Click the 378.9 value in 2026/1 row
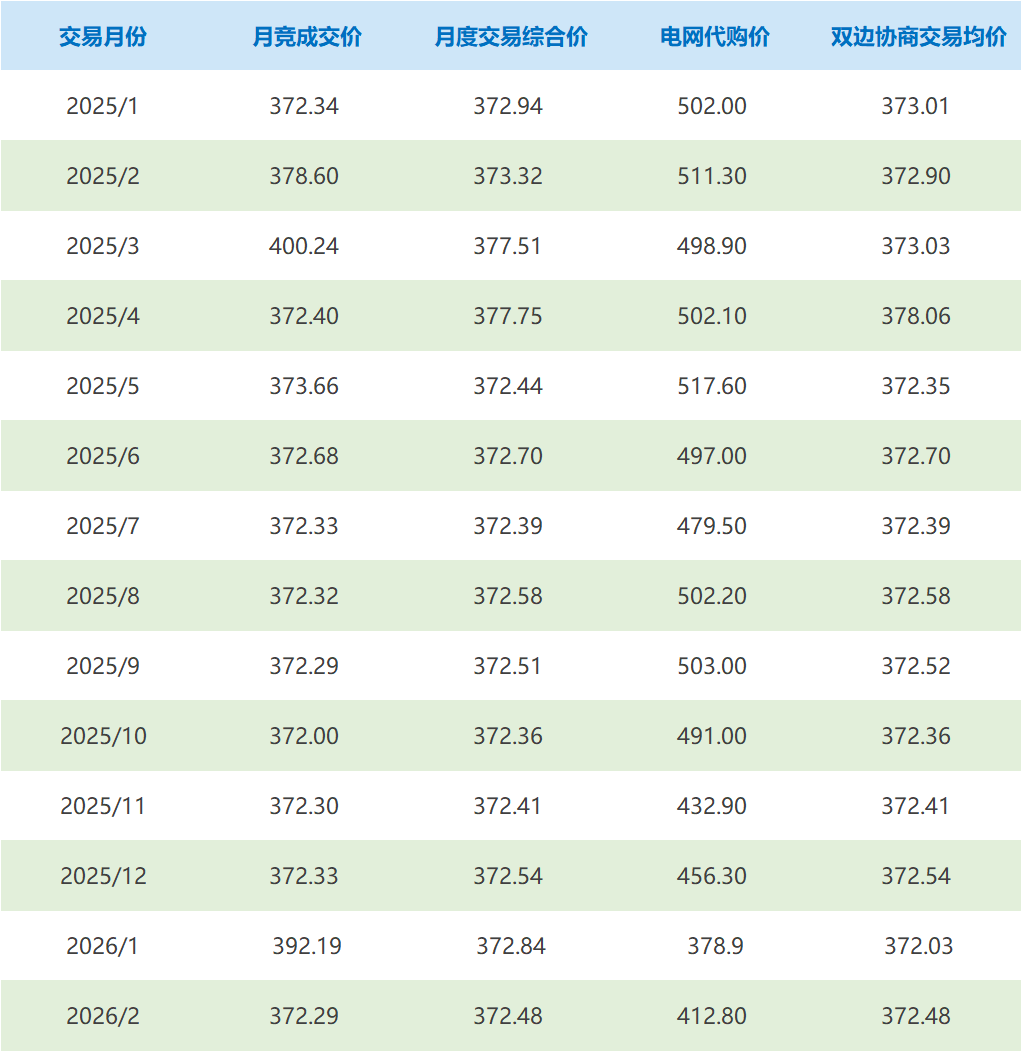Image resolution: width=1022 pixels, height=1052 pixels. (x=715, y=946)
